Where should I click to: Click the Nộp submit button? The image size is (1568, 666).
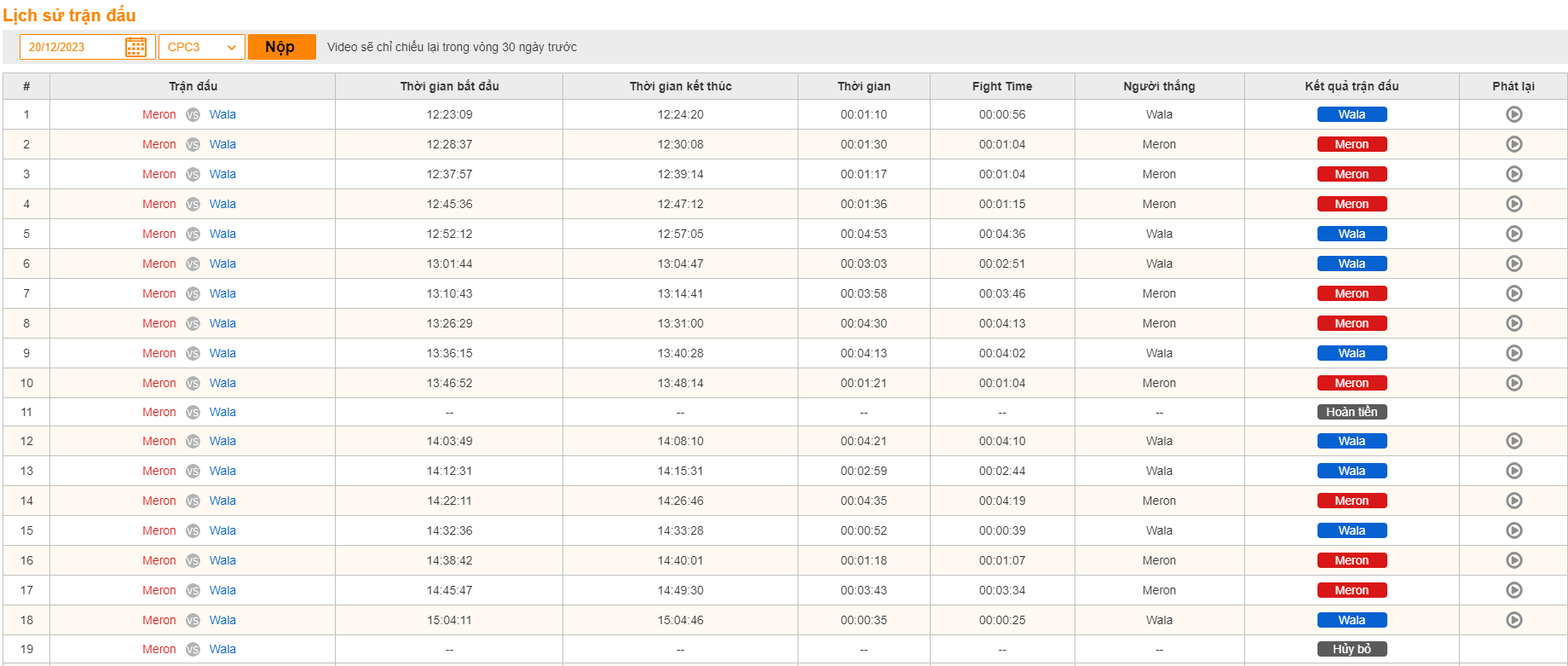click(281, 47)
